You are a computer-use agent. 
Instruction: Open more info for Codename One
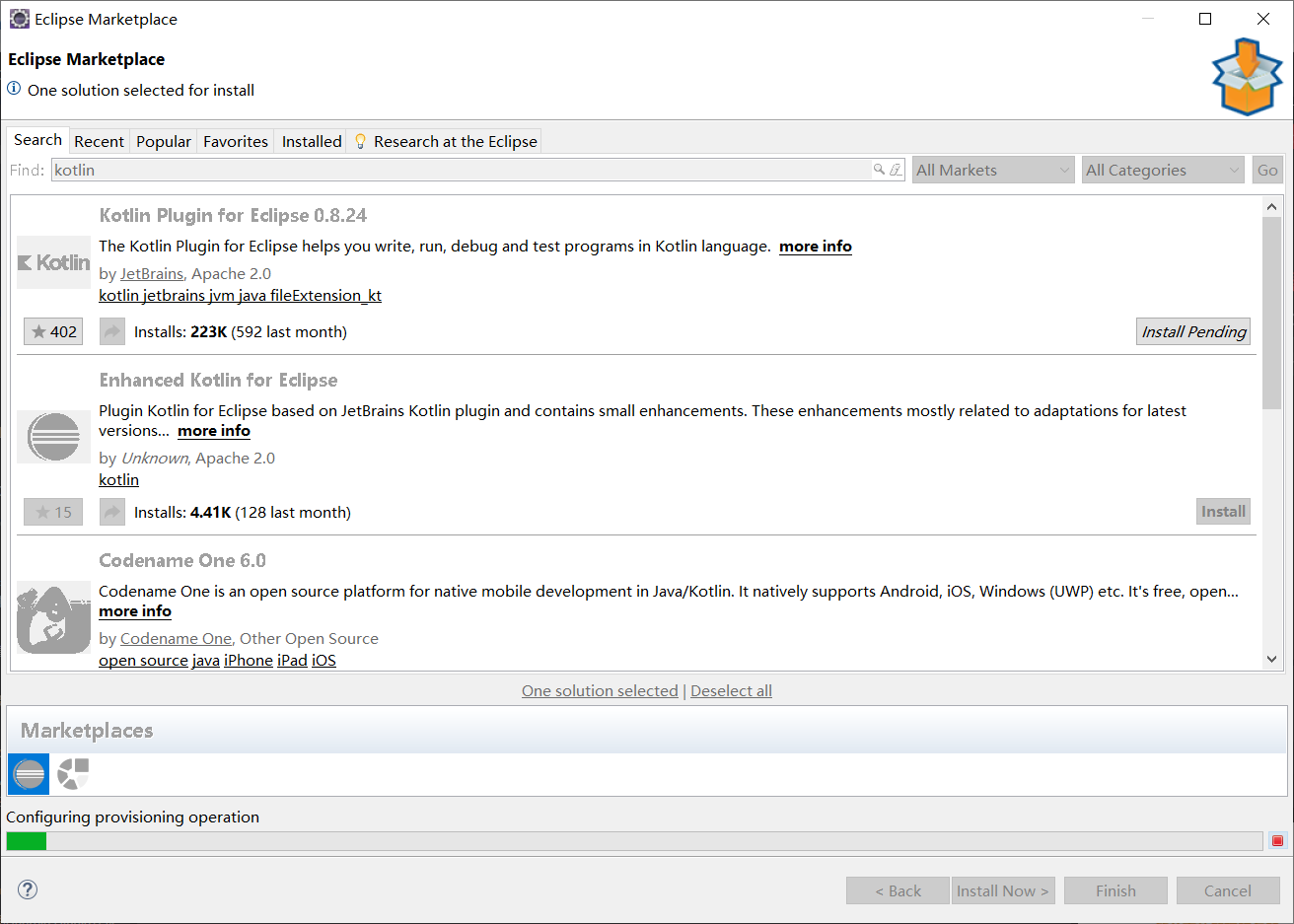[135, 611]
